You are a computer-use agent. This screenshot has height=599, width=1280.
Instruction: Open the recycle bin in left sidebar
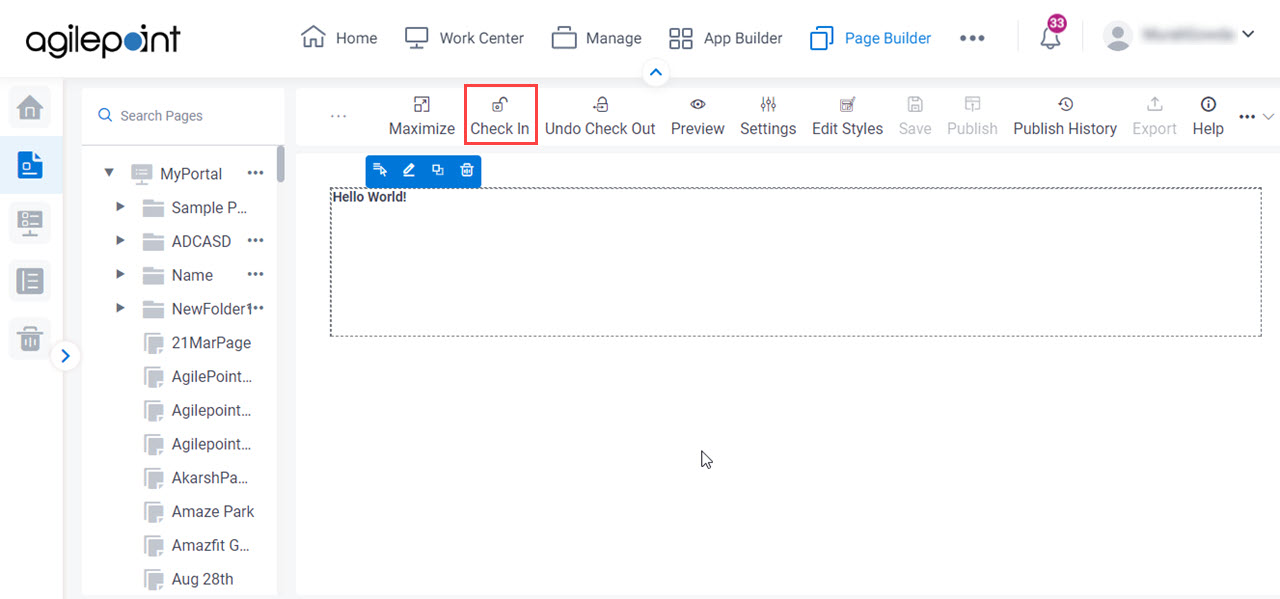click(x=30, y=339)
